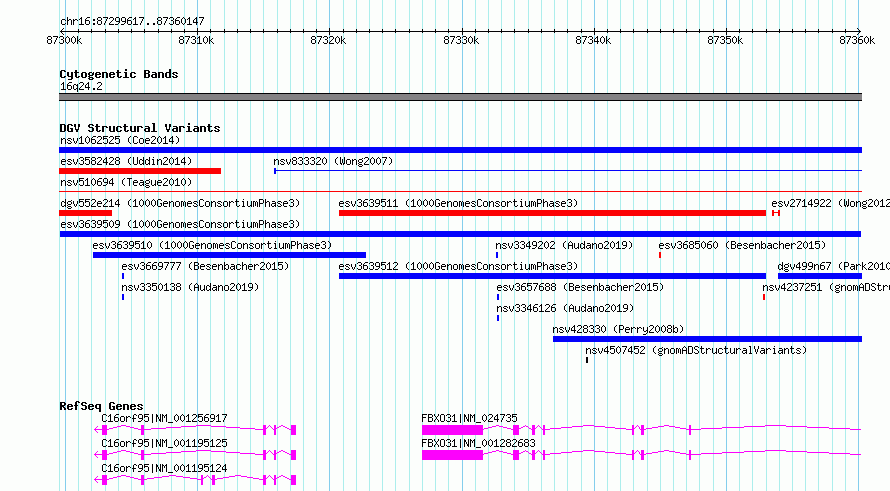Open FBXO31|NM_024735 gene label

tap(469, 418)
